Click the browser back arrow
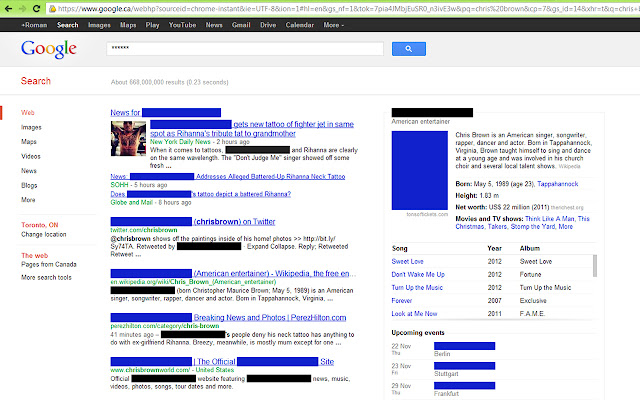The height and width of the screenshot is (400, 640). [x=8, y=8]
